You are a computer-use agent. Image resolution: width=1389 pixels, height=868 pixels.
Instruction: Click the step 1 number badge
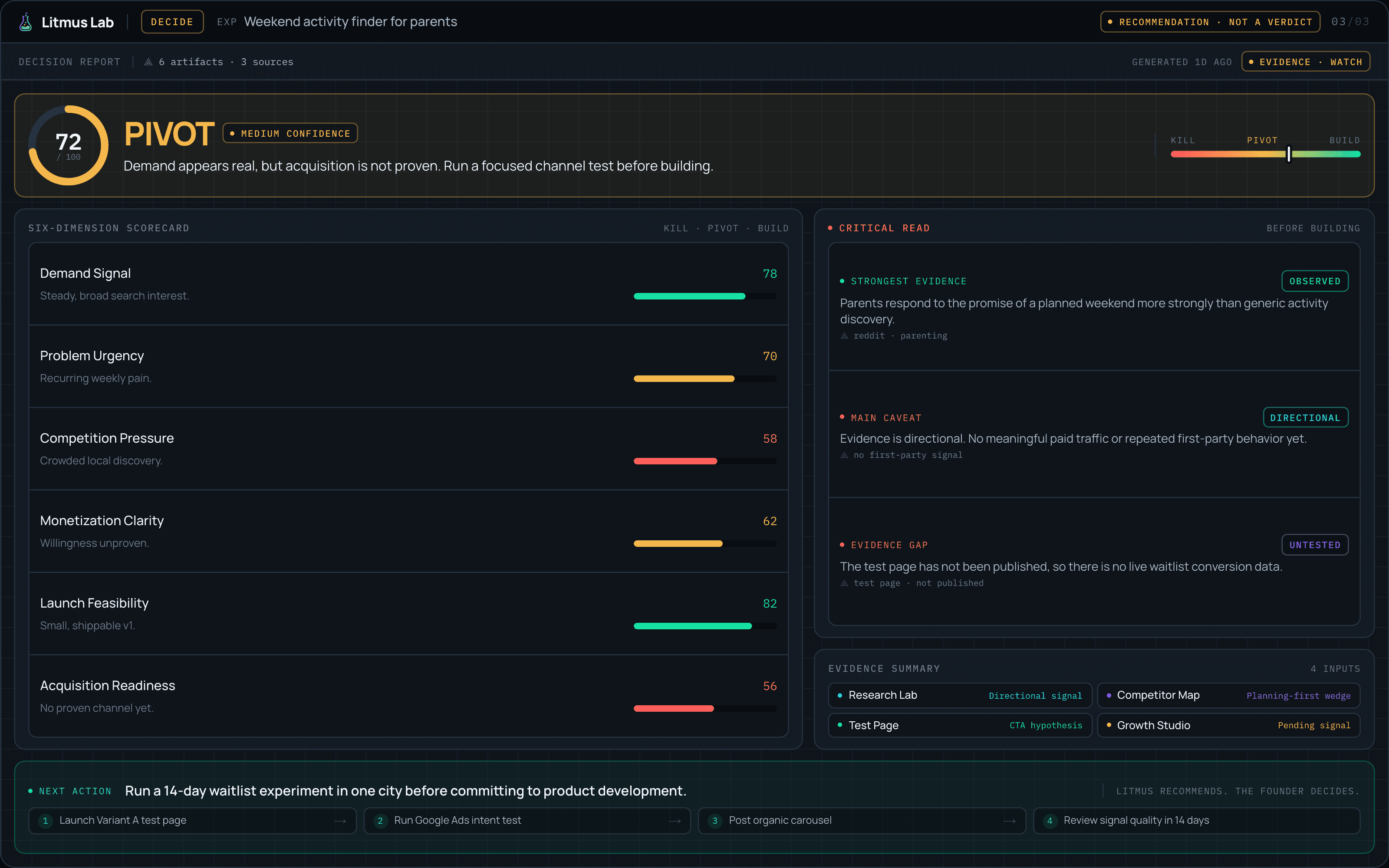[45, 821]
